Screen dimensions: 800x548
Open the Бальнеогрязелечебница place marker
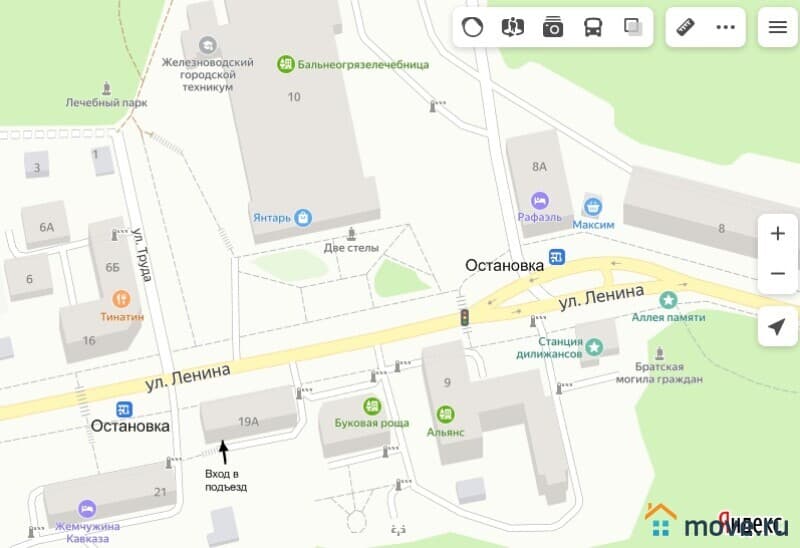pos(286,64)
